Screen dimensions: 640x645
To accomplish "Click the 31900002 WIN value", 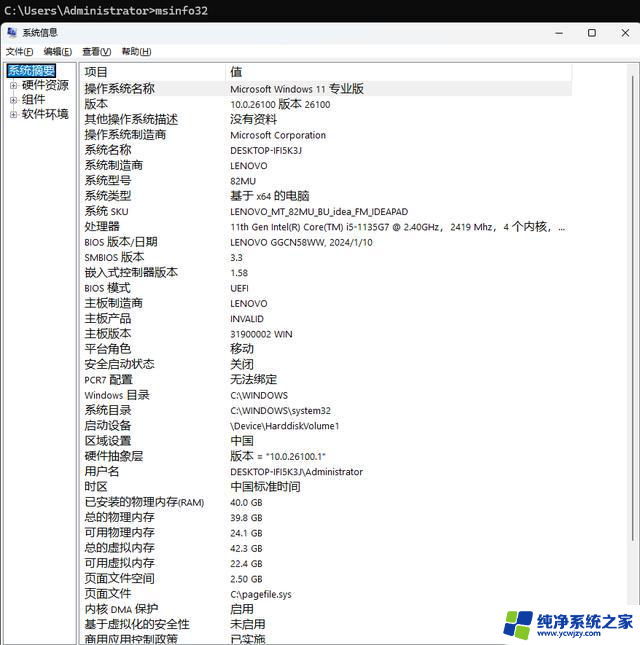I will (x=261, y=334).
